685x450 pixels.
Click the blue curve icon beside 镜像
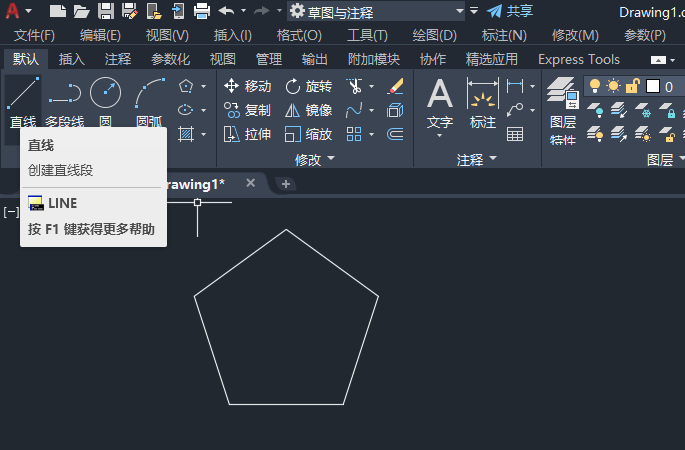(354, 110)
